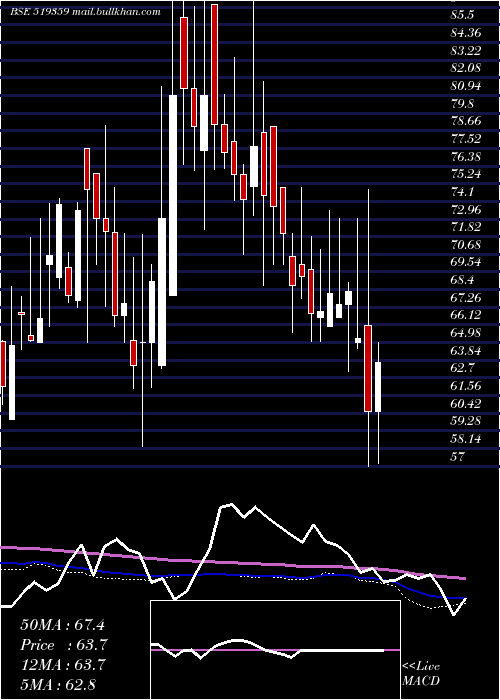Click the <<Live MACD label
This screenshot has width=500, height=700.
tap(421, 673)
